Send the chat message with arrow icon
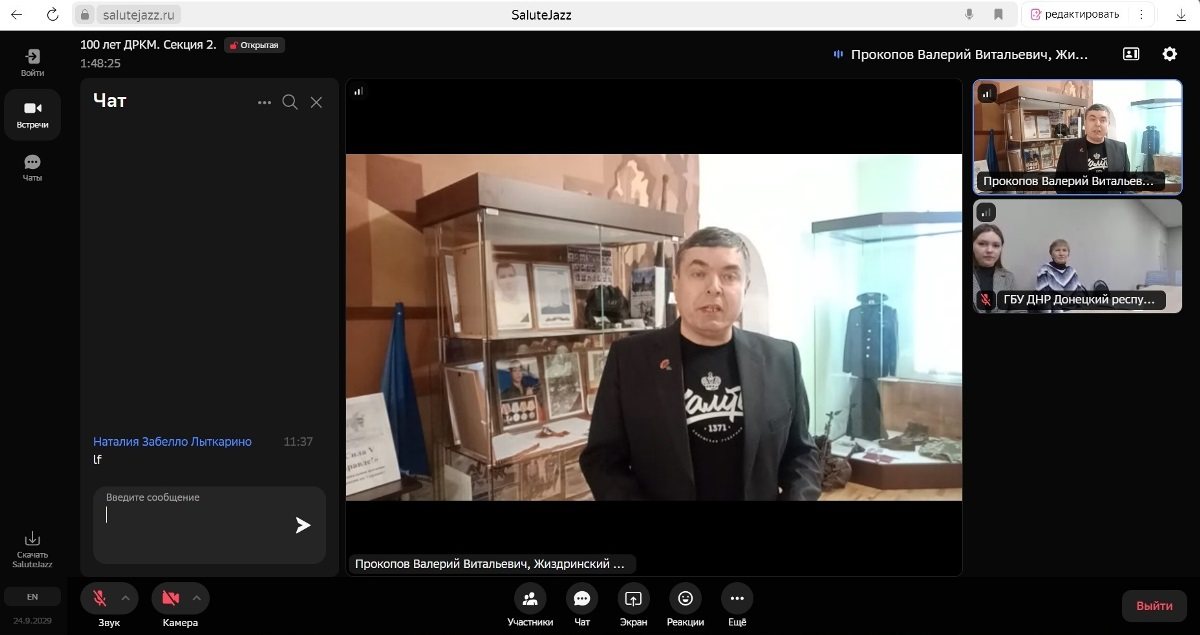The image size is (1200, 635). (x=302, y=525)
